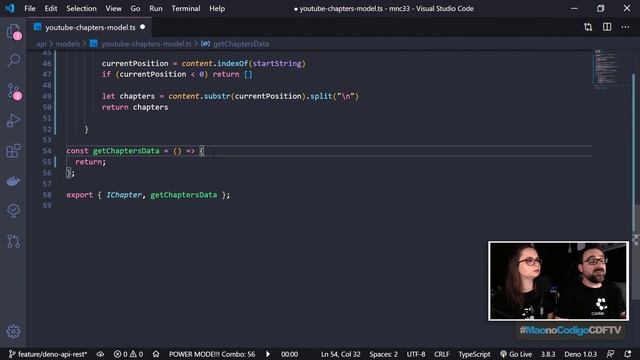This screenshot has height=360, width=640.
Task: Click the TypeScript version 3.8.3
Action: (548, 354)
